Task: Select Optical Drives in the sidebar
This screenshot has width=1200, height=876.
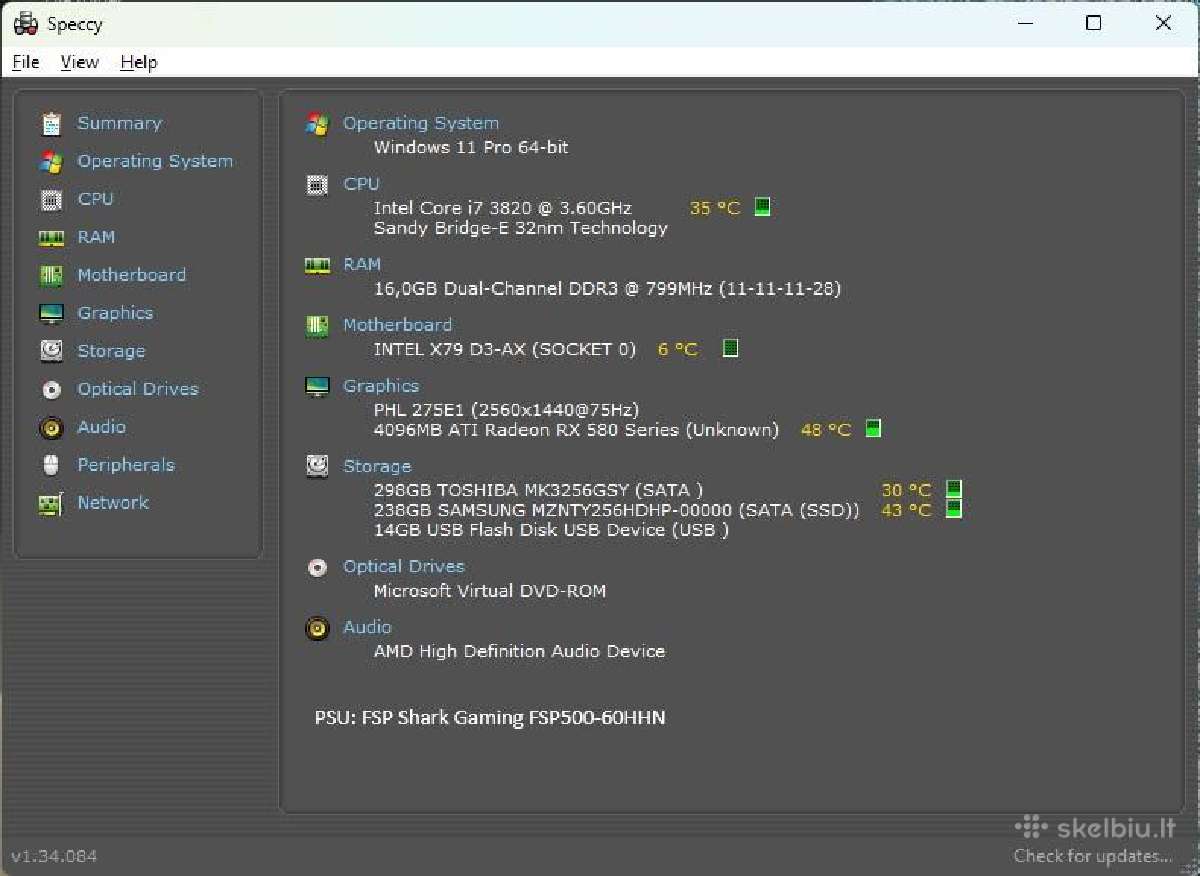Action: [138, 389]
